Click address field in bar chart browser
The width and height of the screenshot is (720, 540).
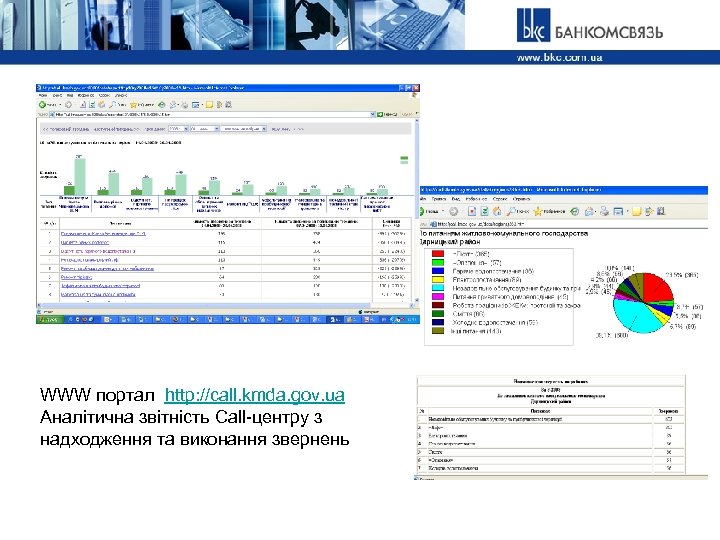212,114
